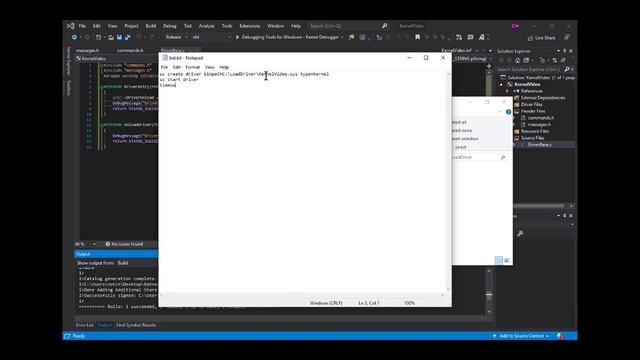Open the Error List tab
This screenshot has height=360, width=640.
point(84,325)
